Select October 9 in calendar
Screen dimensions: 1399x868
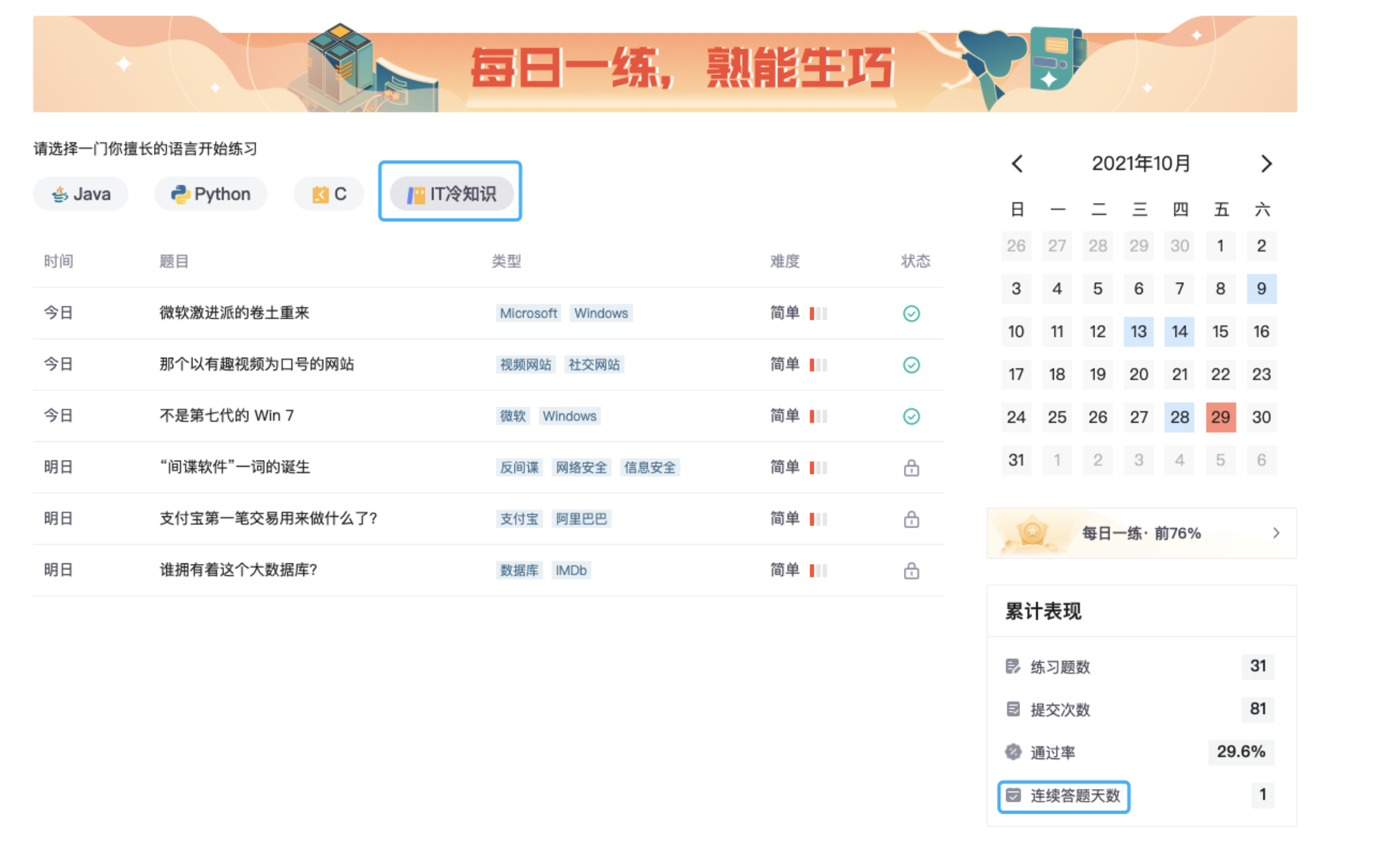pyautogui.click(x=1262, y=289)
